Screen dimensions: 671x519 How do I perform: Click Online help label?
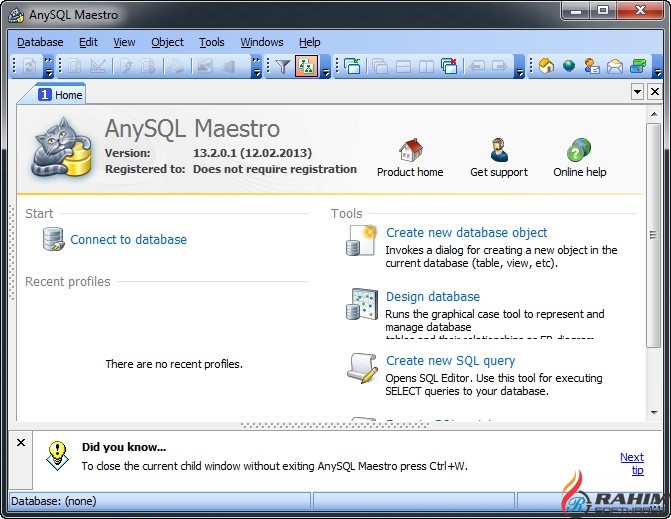(579, 172)
